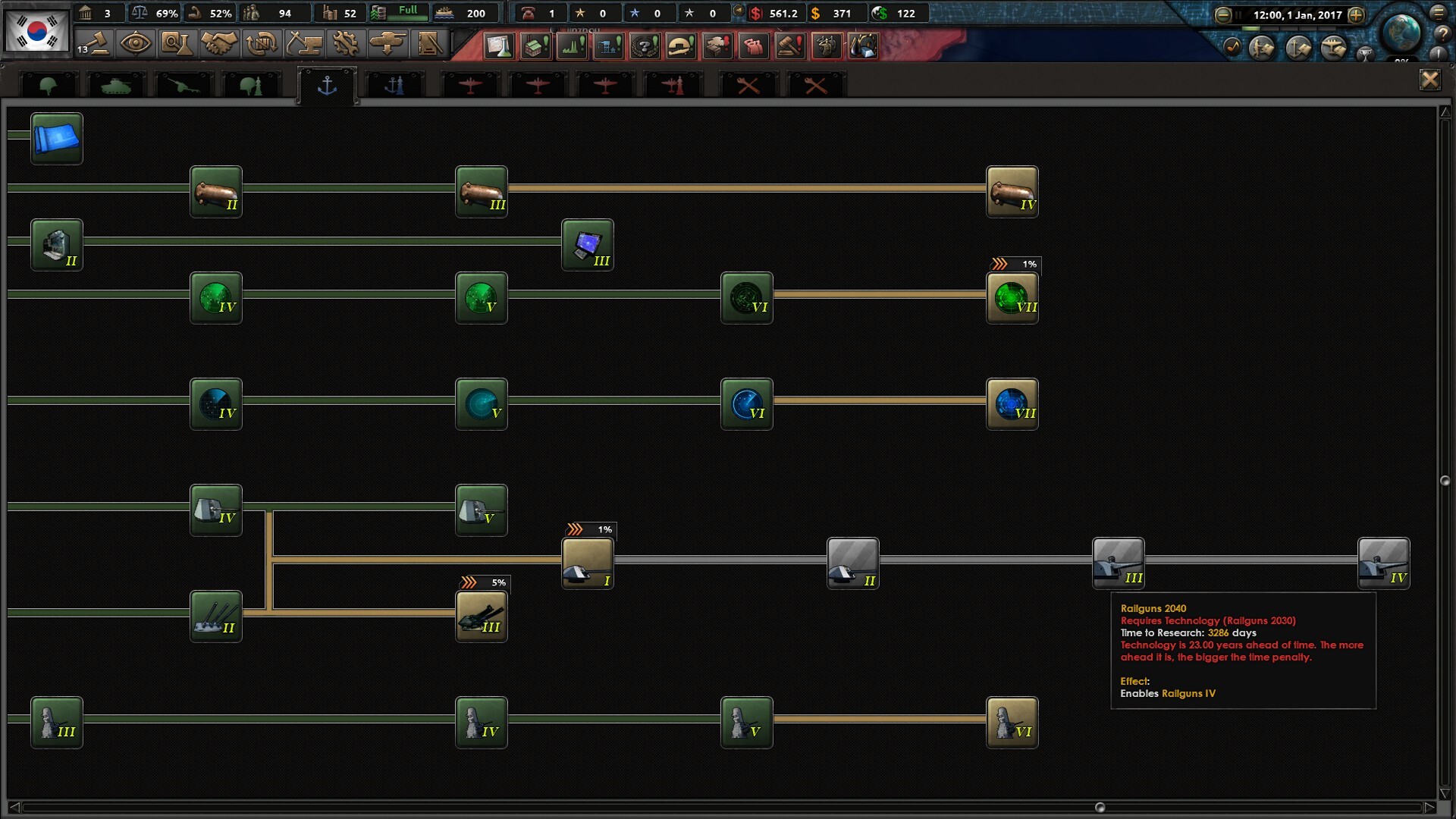Increase game speed with plus button
This screenshot has height=819, width=1456.
point(1356,15)
